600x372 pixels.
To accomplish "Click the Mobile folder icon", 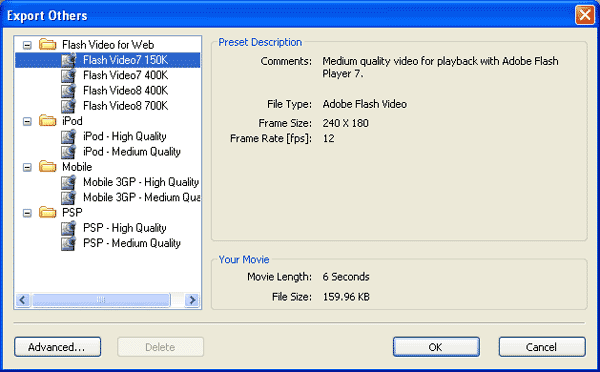I will 47,167.
